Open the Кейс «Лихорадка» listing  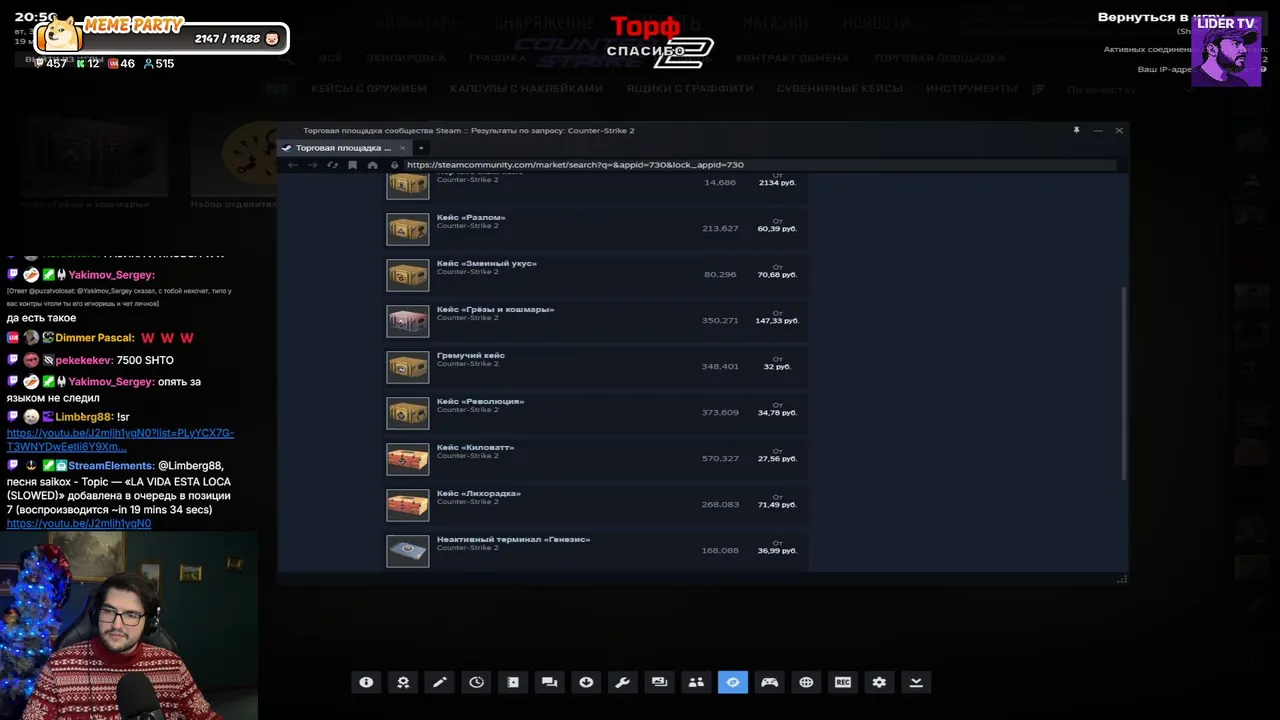[596, 505]
